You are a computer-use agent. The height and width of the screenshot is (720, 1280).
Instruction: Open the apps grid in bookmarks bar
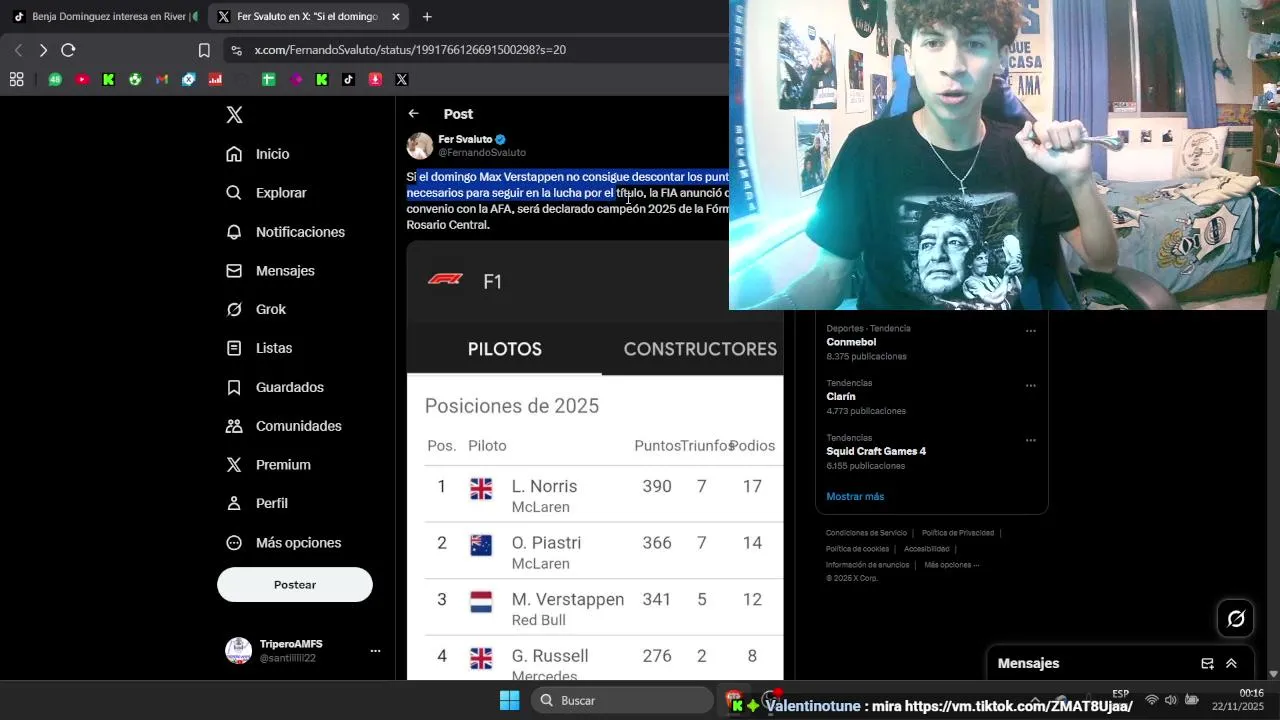17,80
